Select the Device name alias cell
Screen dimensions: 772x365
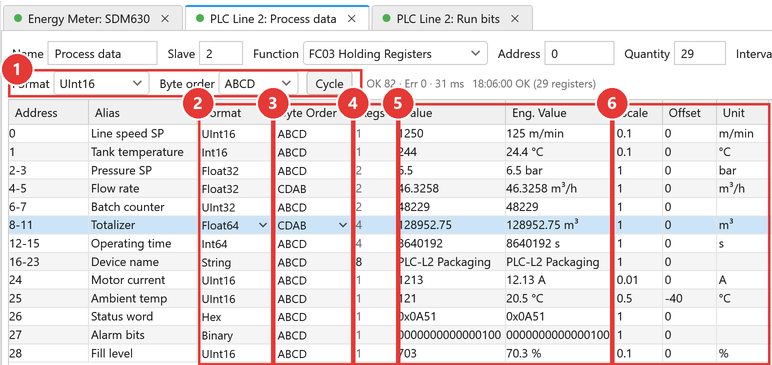click(143, 262)
